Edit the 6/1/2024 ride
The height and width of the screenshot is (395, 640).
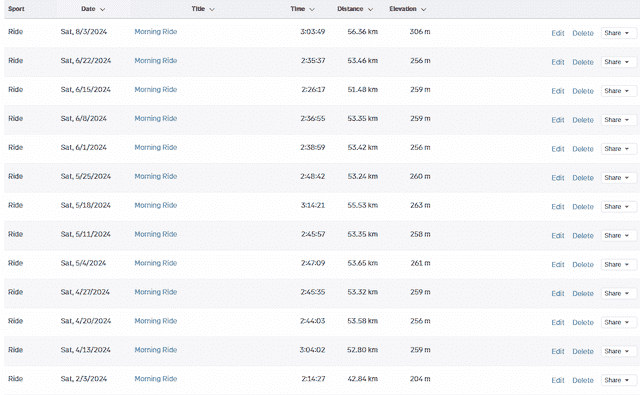tap(558, 149)
